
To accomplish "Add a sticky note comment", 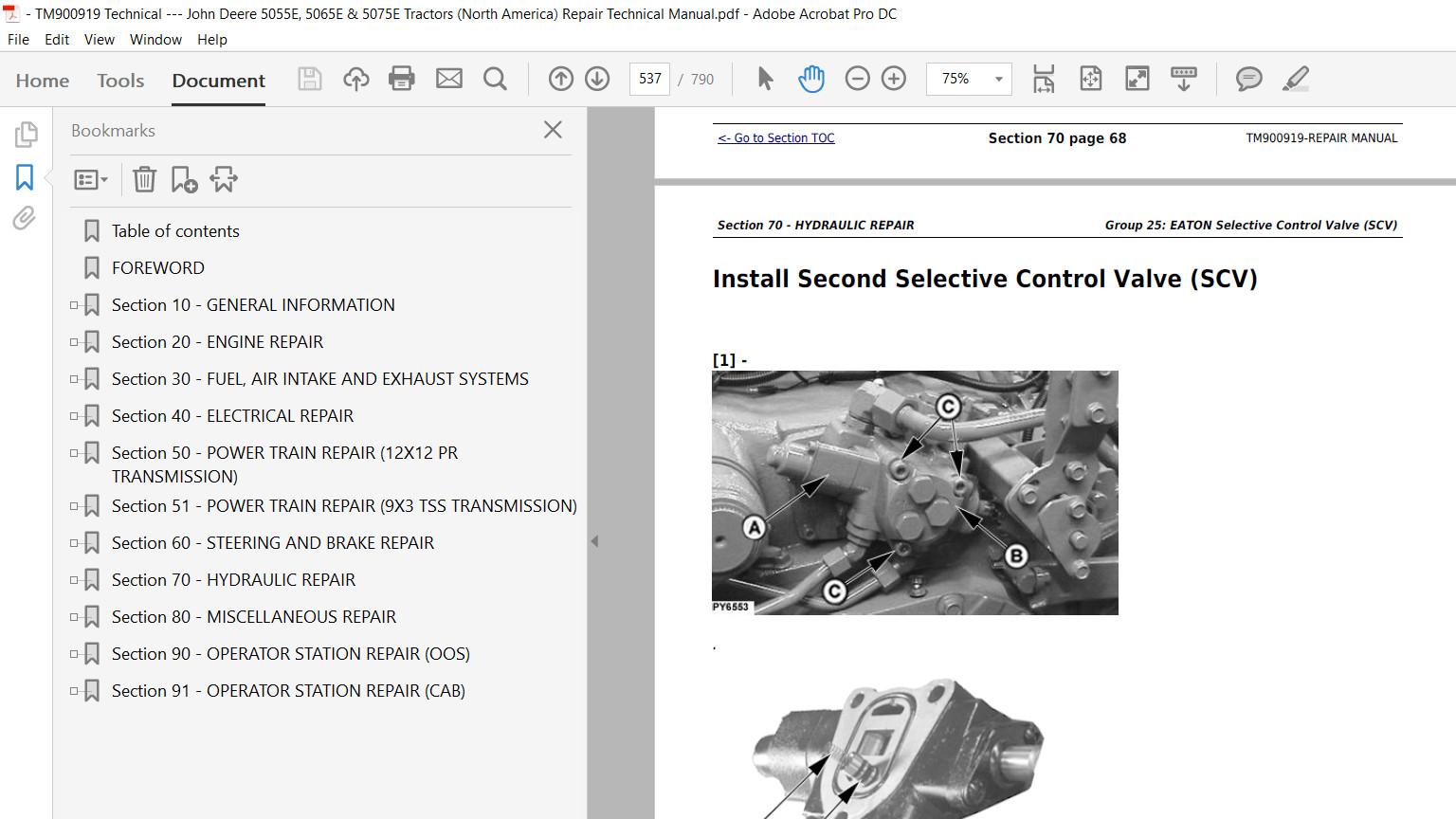I will point(1249,79).
